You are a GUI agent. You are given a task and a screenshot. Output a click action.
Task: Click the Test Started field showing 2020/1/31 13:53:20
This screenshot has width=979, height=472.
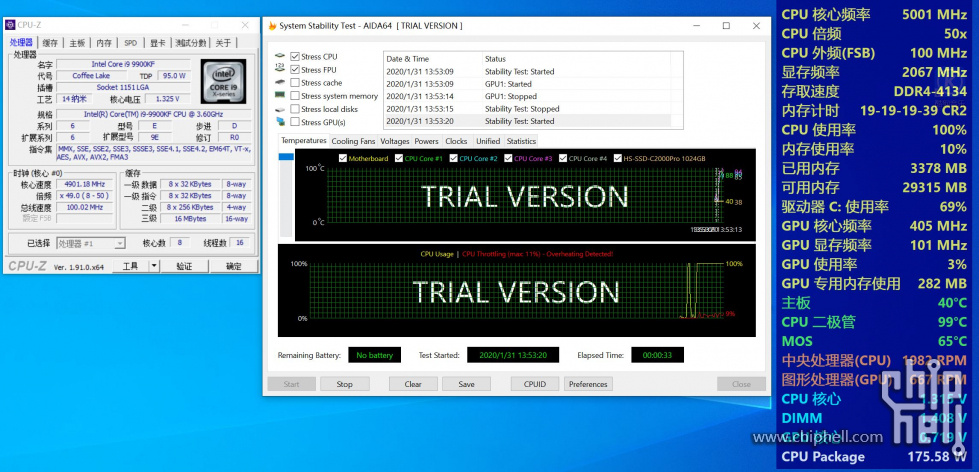[x=513, y=355]
